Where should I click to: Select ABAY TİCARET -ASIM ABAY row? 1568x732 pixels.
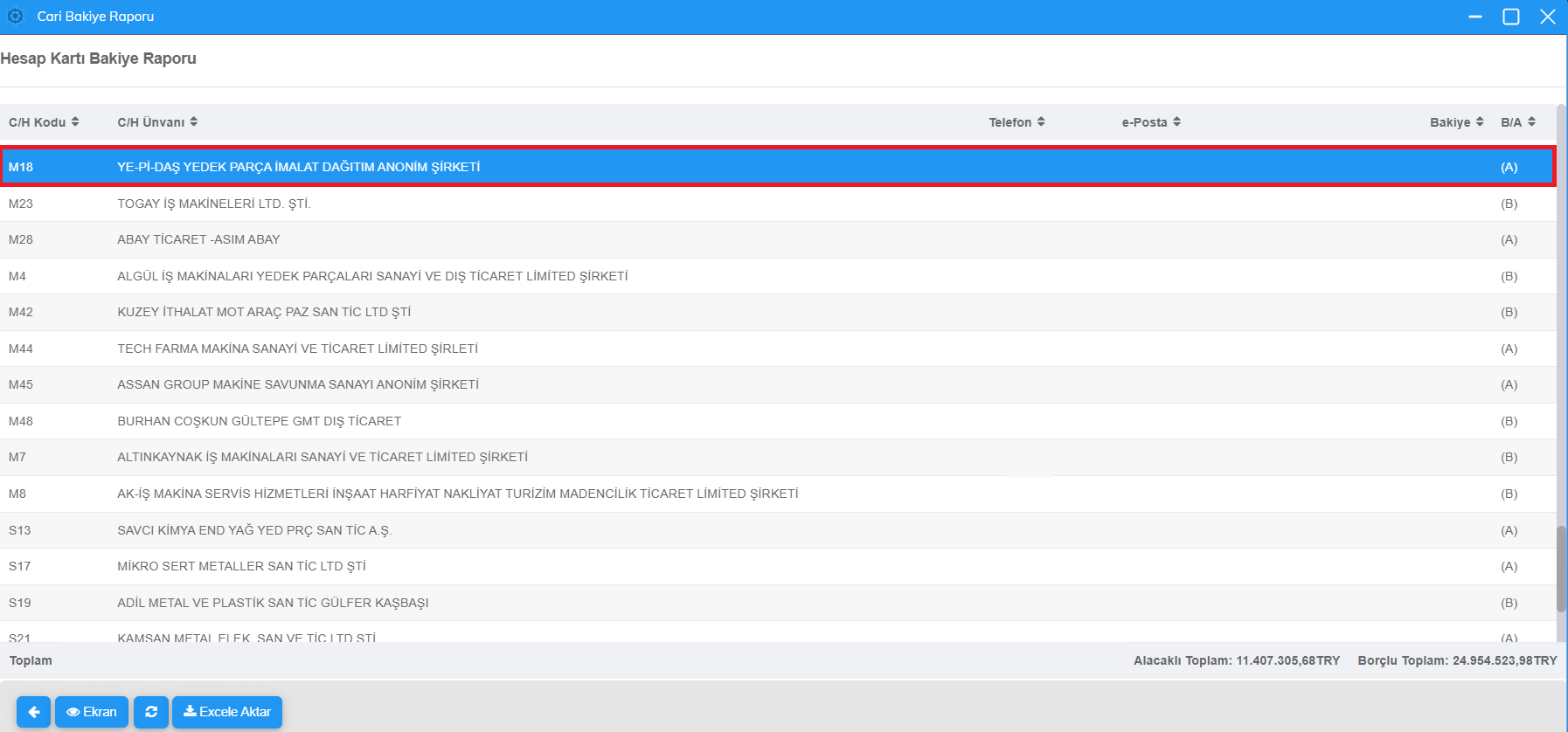click(778, 239)
